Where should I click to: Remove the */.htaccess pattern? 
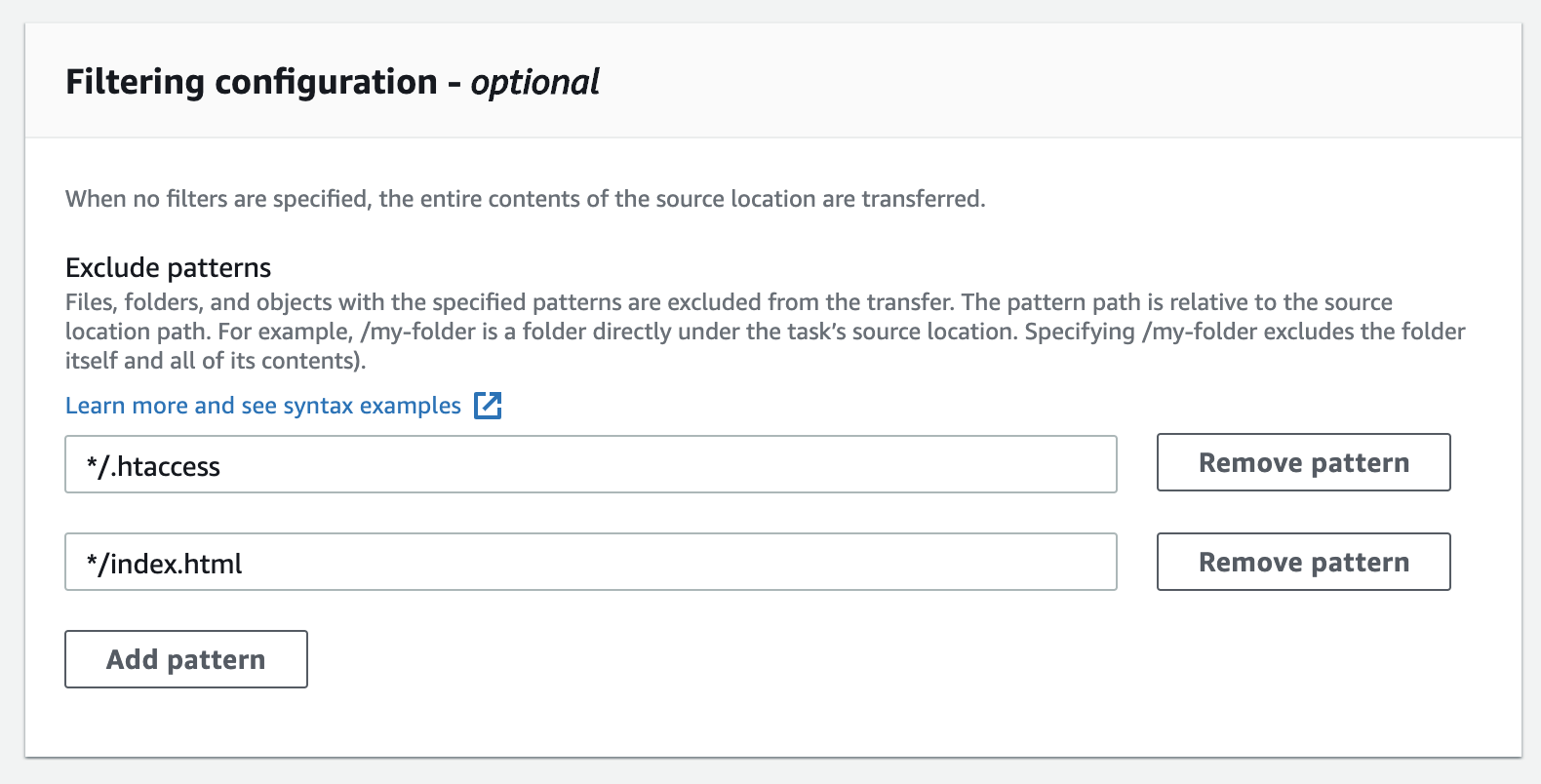(x=1303, y=462)
